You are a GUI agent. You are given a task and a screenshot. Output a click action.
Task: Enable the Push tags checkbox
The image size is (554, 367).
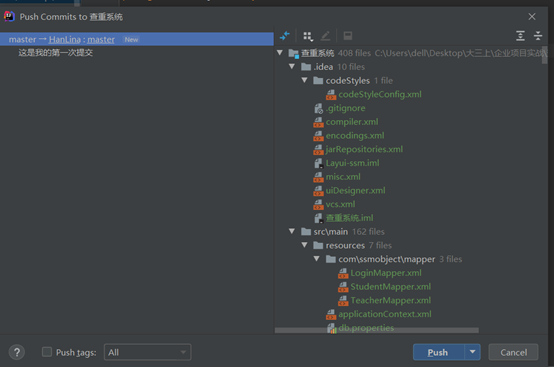[47, 352]
